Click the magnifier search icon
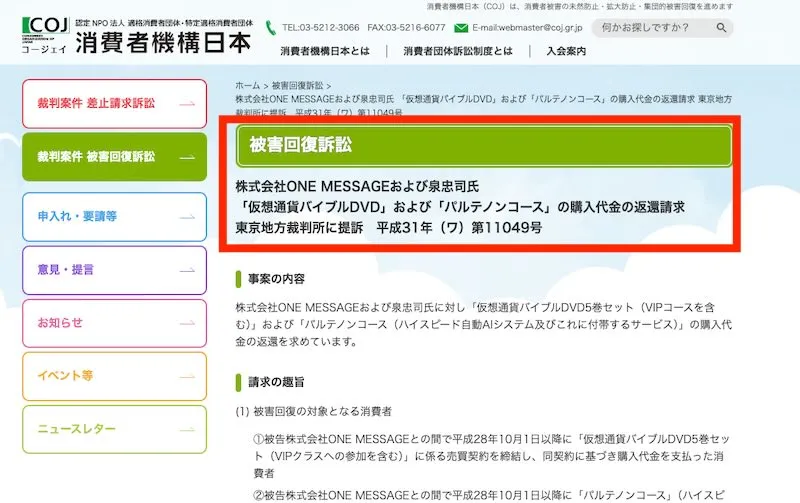Screen dimensions: 800x503 click(x=721, y=28)
